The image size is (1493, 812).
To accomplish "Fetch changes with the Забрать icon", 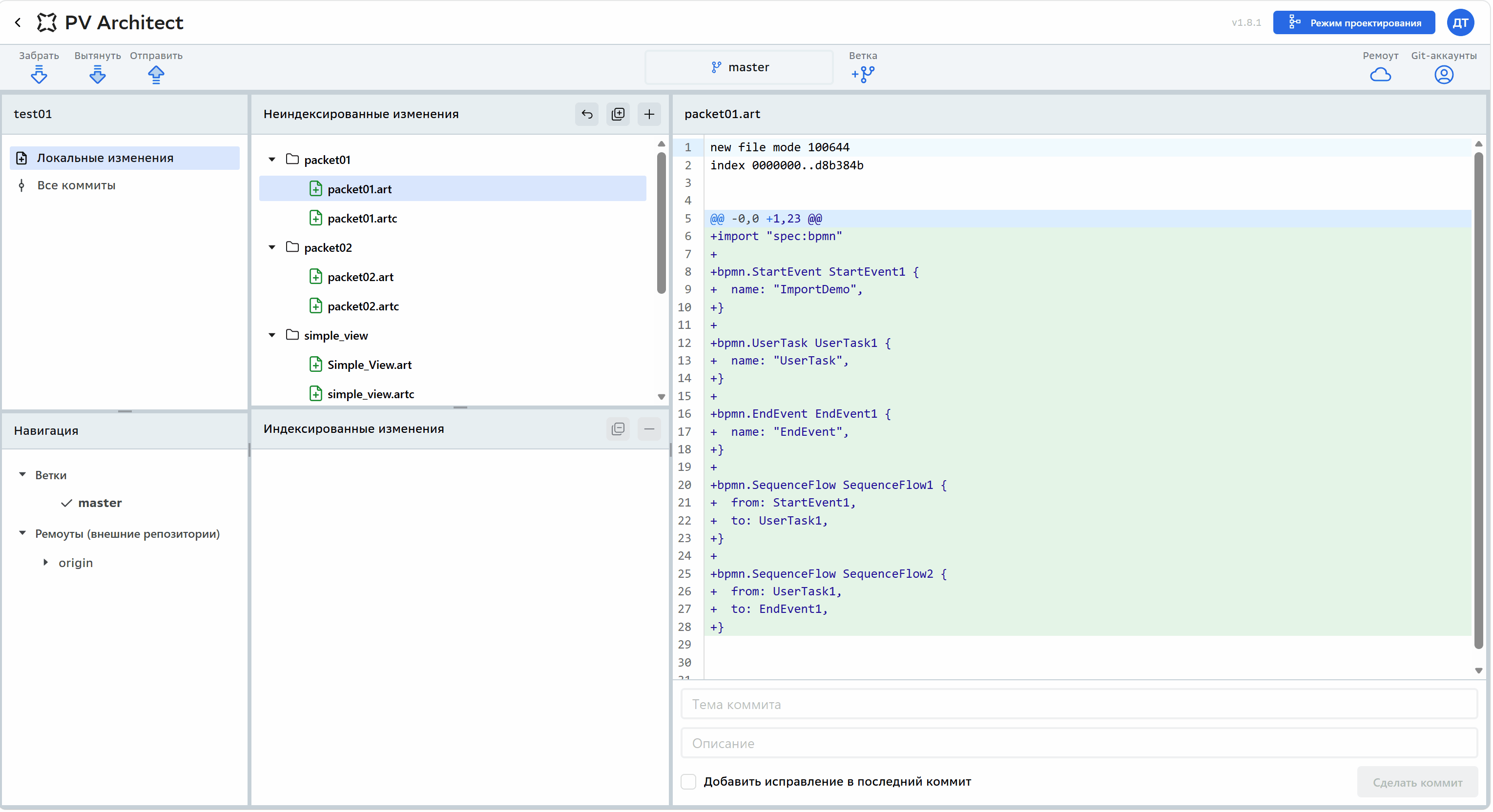I will pos(39,74).
